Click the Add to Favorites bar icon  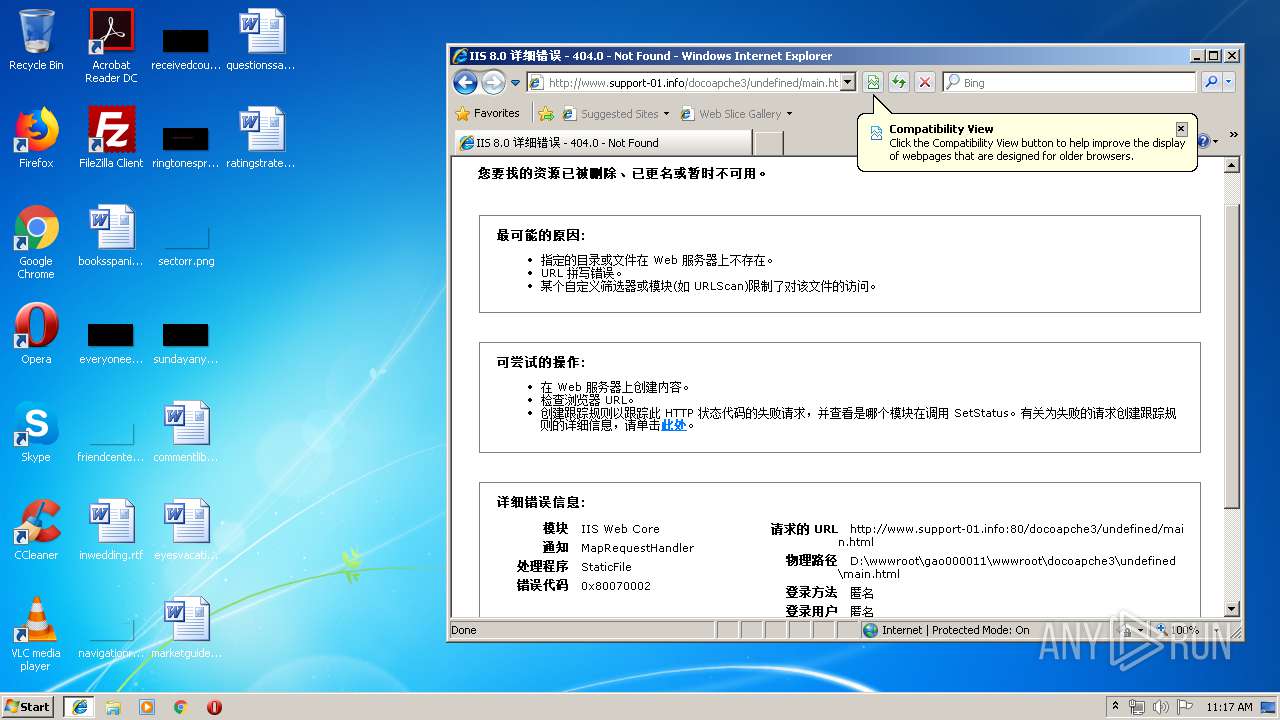point(546,113)
